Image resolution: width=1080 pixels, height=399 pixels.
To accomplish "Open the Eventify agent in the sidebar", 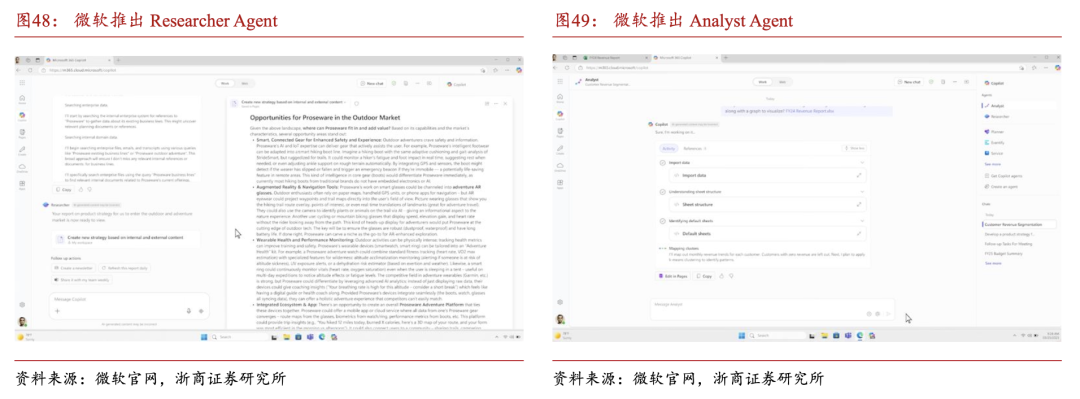I will click(997, 142).
